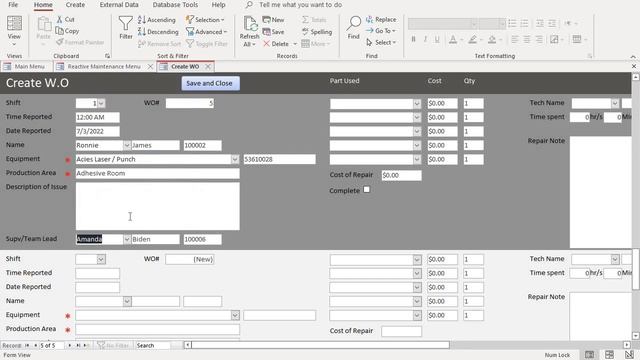This screenshot has height=360, width=640.
Task: Tick the Complete checkbox
Action: (367, 190)
